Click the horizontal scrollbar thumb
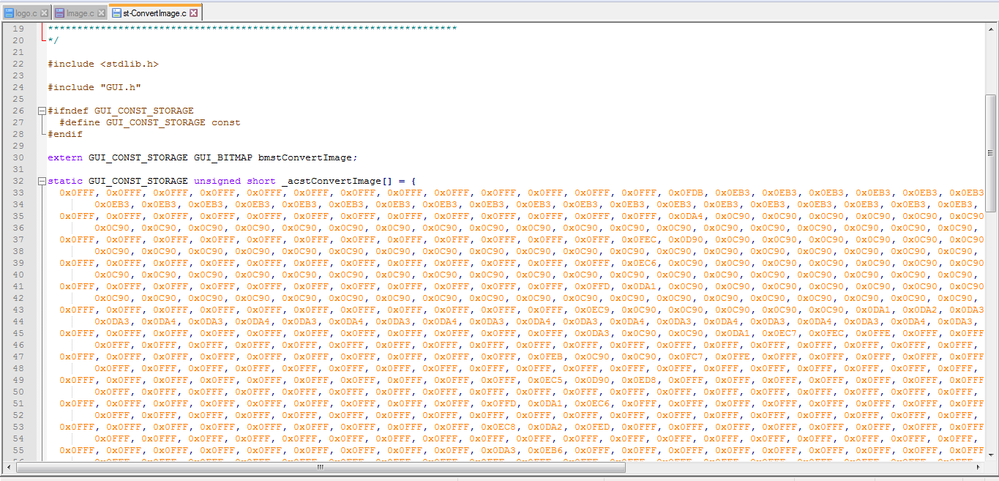The height and width of the screenshot is (481, 999). point(320,467)
